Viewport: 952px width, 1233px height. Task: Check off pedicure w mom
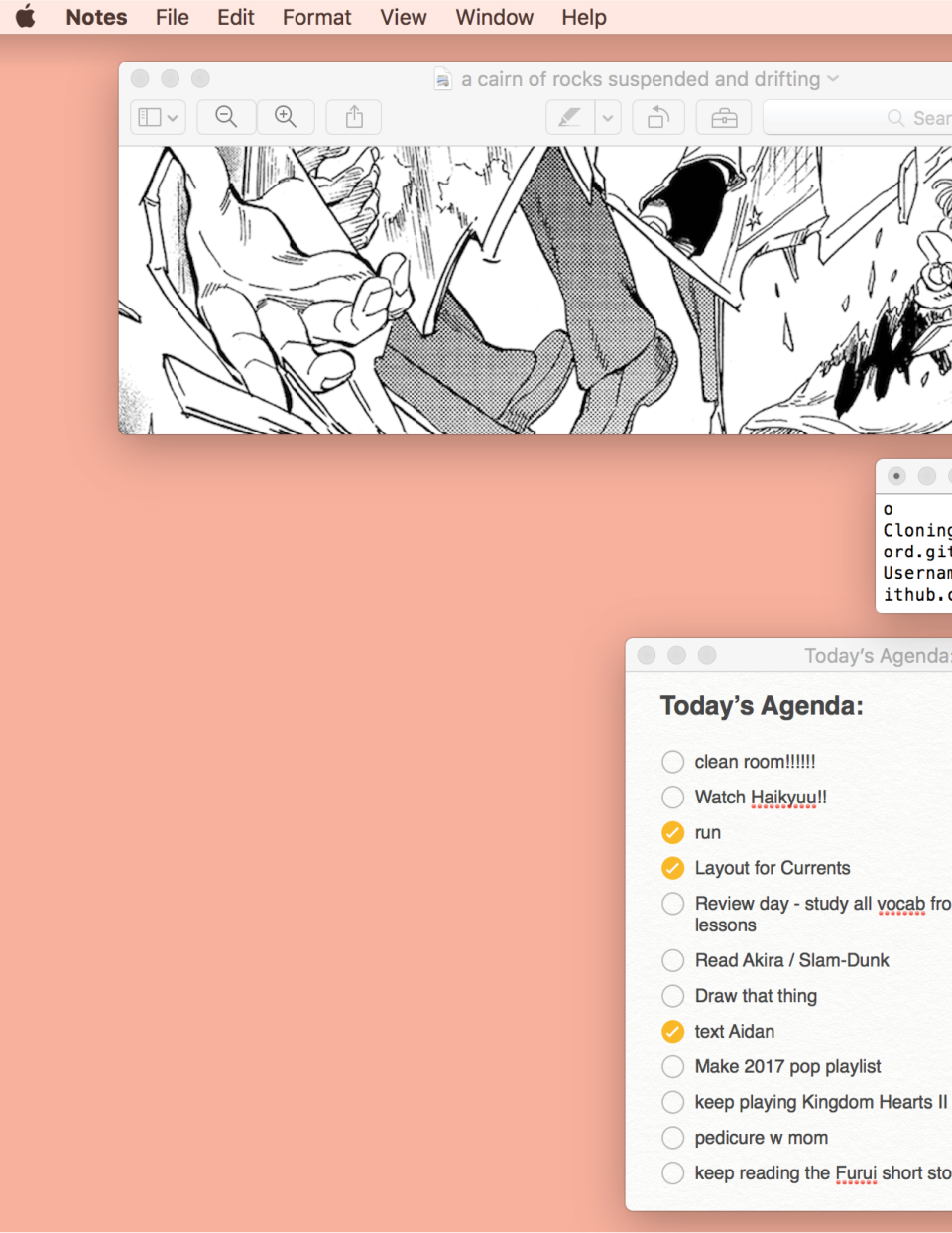(x=672, y=1138)
